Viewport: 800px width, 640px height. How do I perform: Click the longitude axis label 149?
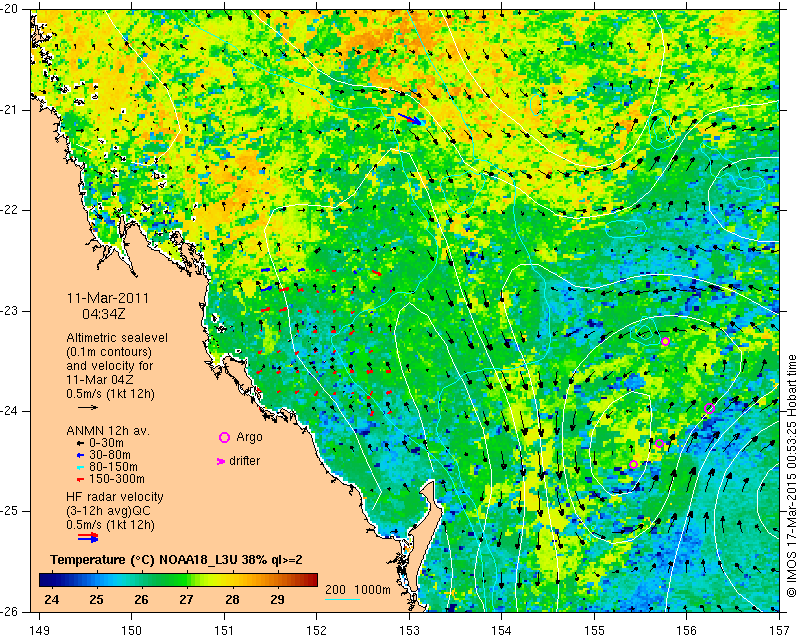coord(40,631)
